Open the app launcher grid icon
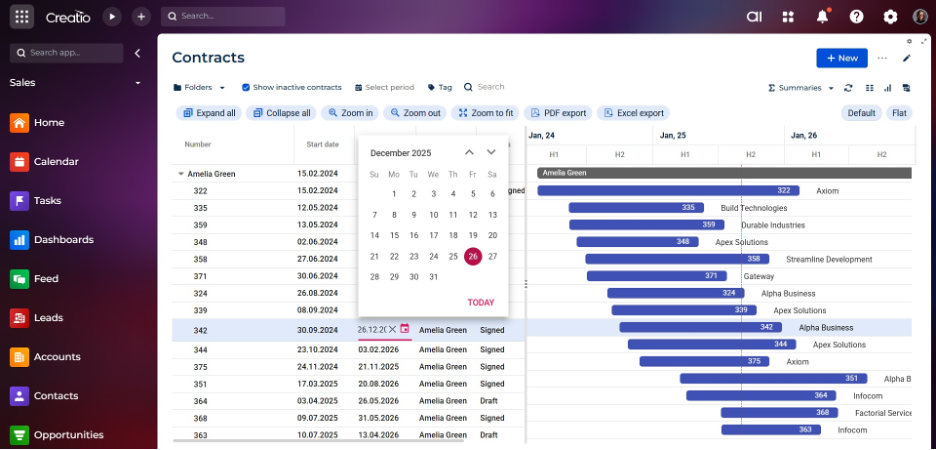Screen dimensions: 936x450 click(23, 16)
